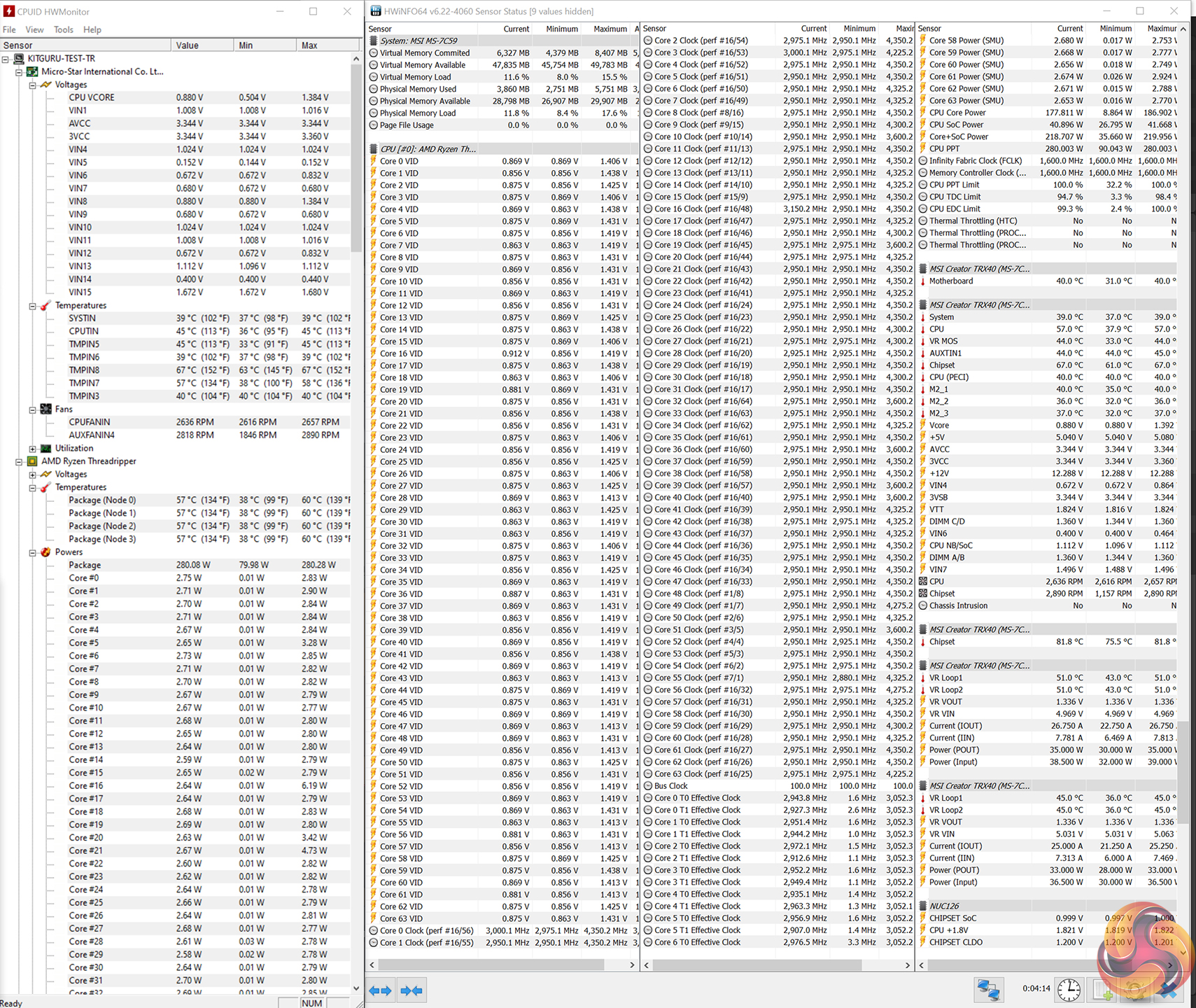This screenshot has height=1008, width=1196.
Task: Click the log file icon with green plus
Action: [1103, 990]
